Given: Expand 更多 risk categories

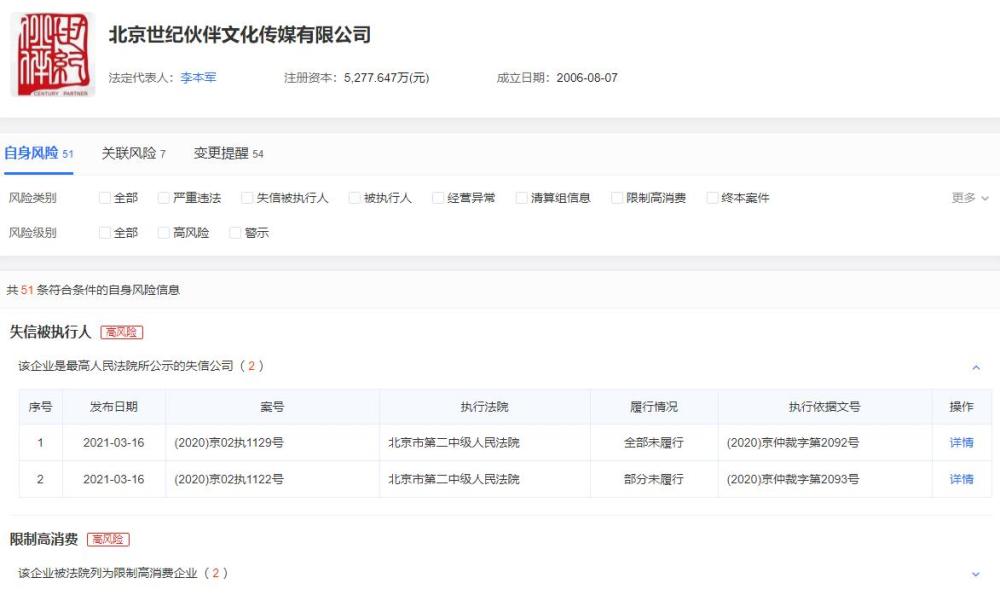Looking at the screenshot, I should point(970,198).
